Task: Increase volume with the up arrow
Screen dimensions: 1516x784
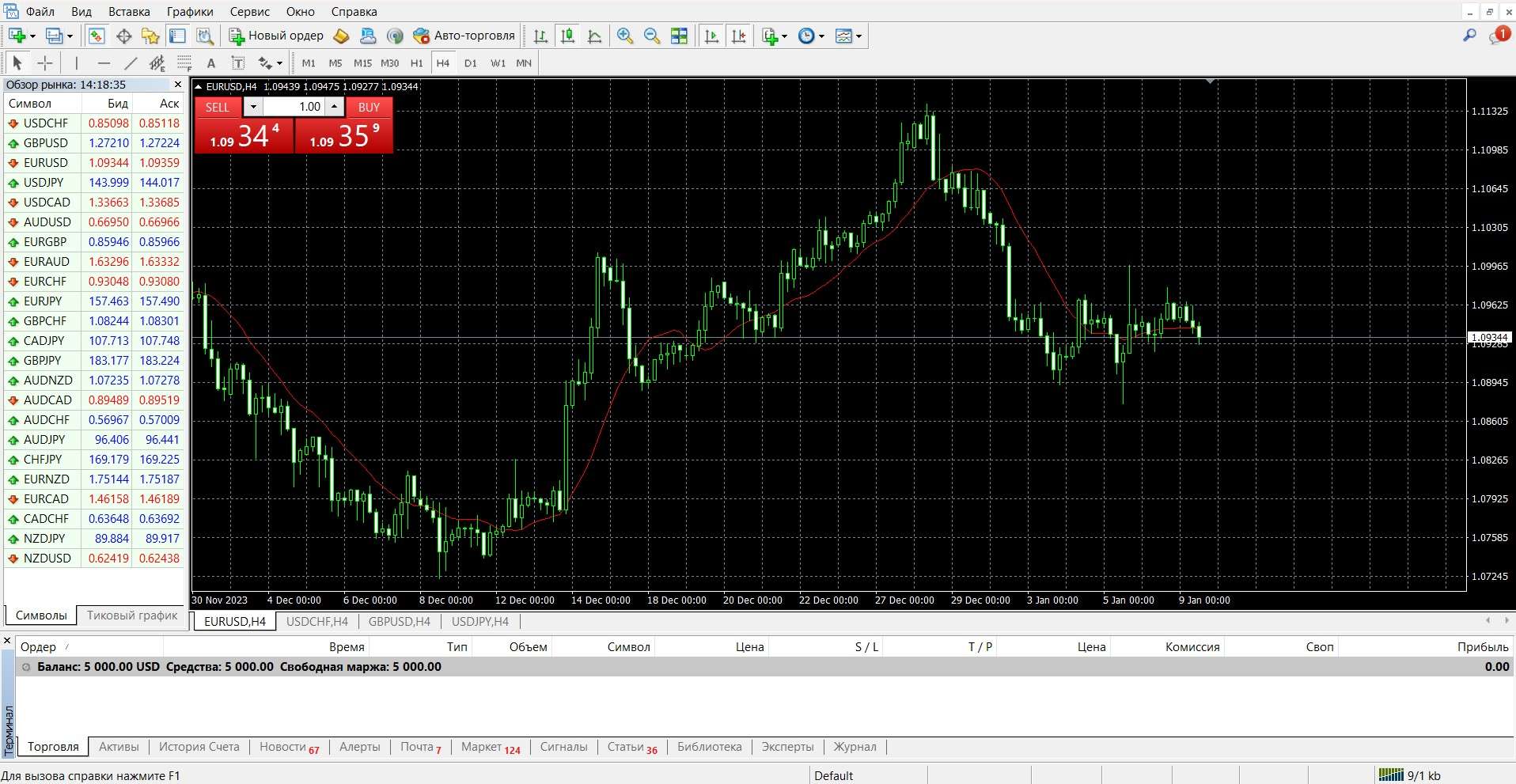Action: coord(335,107)
